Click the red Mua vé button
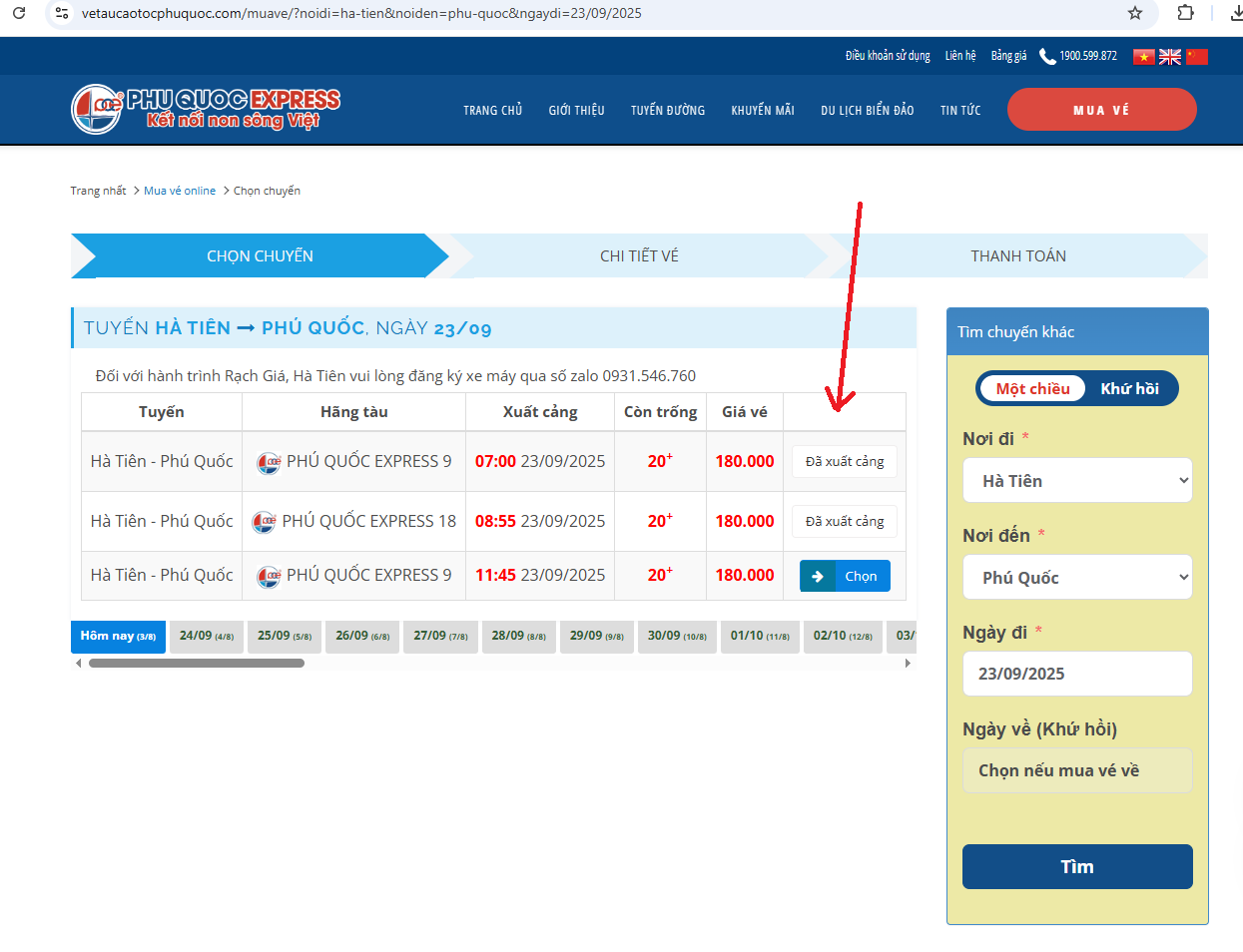This screenshot has height=952, width=1243. 1101,110
